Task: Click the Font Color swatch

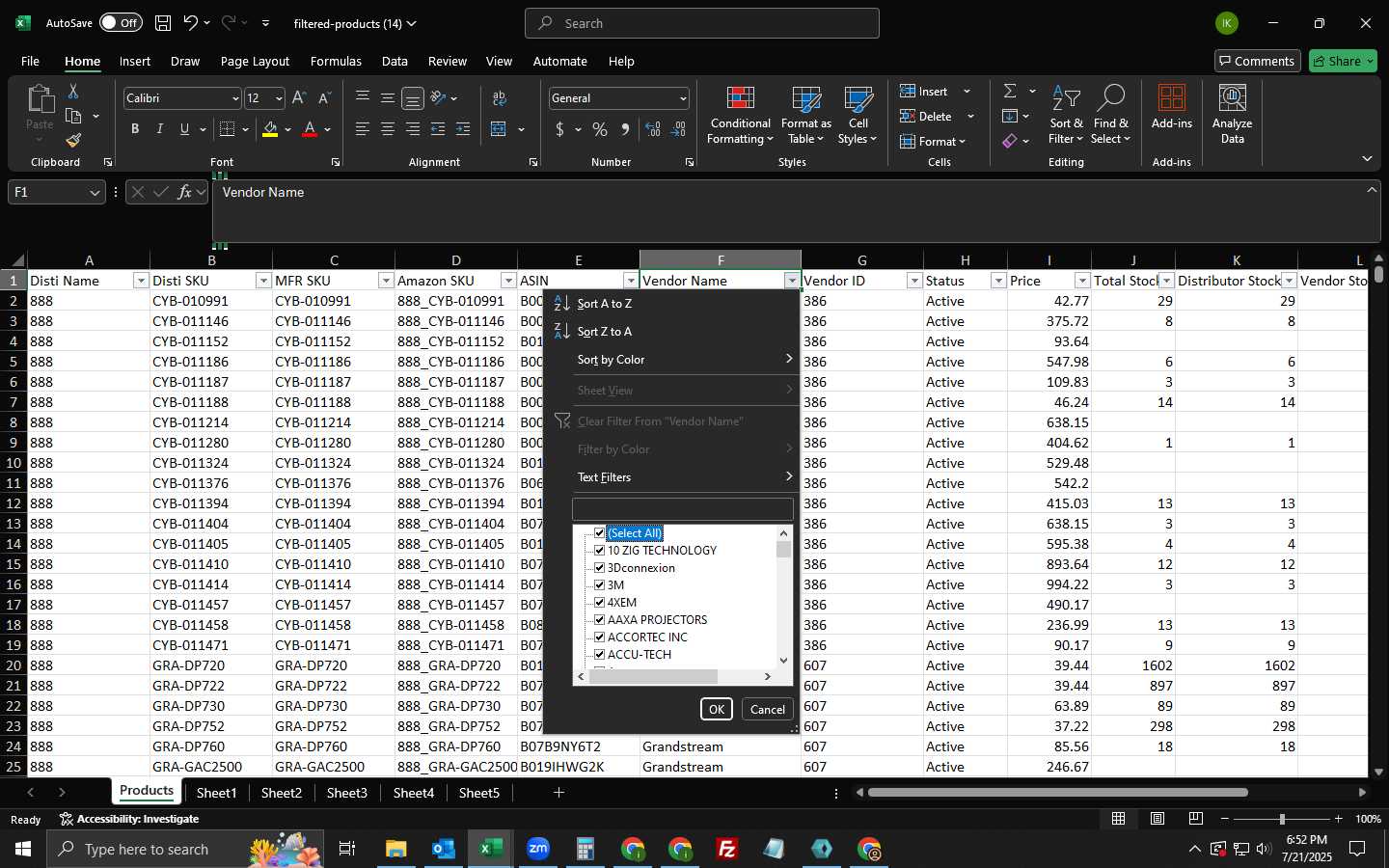Action: coord(310,129)
